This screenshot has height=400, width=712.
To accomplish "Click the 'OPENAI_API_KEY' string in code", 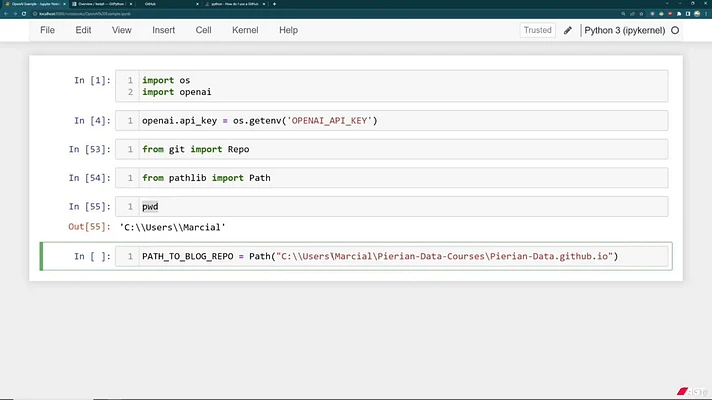I will point(329,121).
